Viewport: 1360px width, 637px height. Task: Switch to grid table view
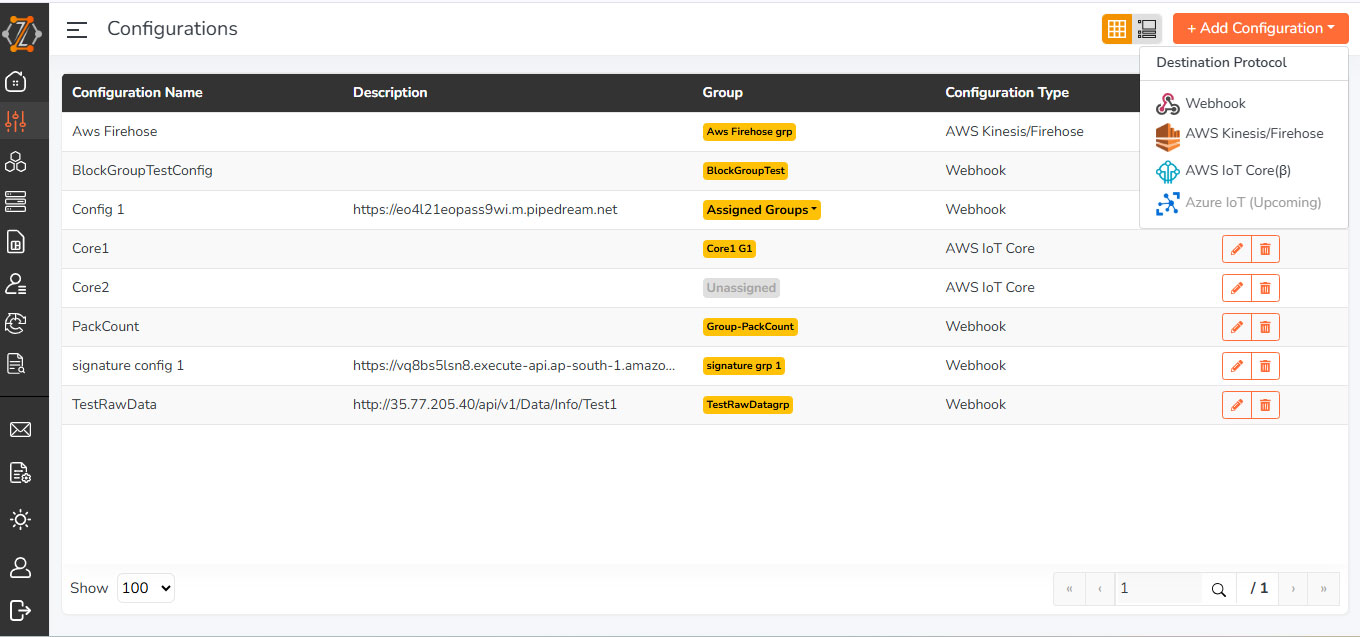(x=1116, y=29)
